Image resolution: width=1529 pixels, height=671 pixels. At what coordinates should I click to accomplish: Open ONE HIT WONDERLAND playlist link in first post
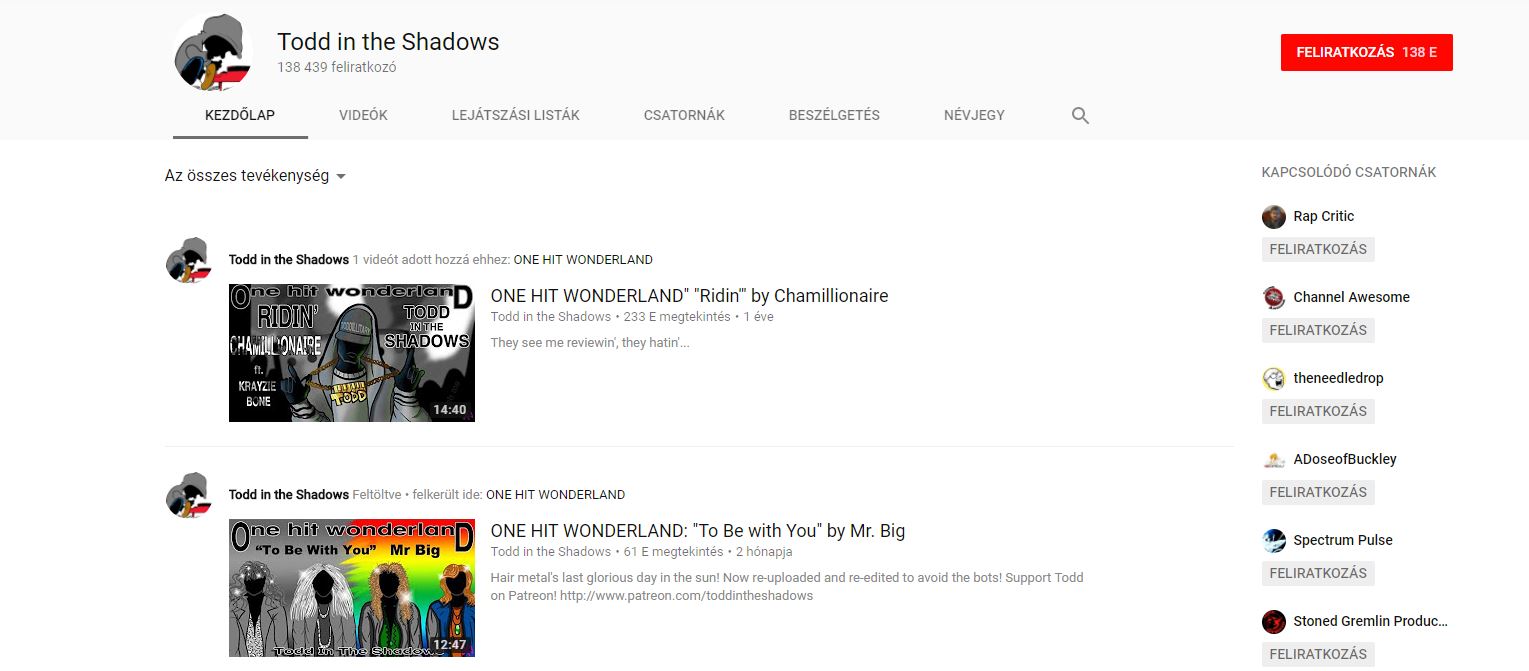(x=583, y=260)
